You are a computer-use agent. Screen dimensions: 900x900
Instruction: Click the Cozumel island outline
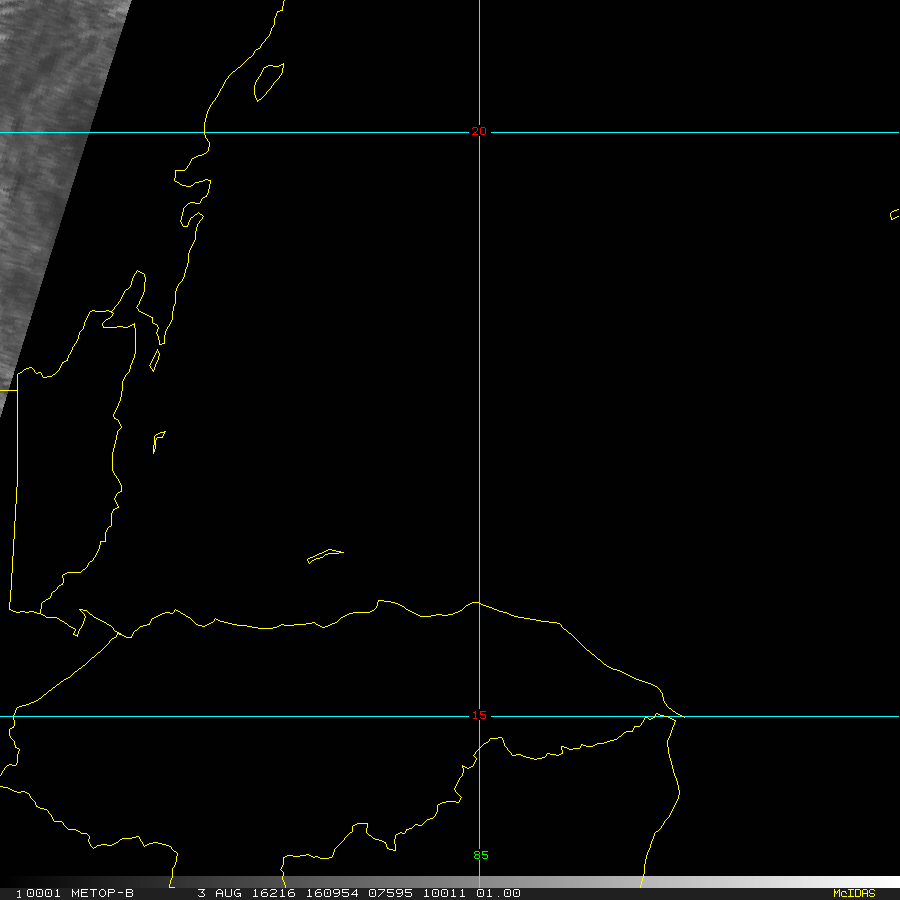pos(268,82)
